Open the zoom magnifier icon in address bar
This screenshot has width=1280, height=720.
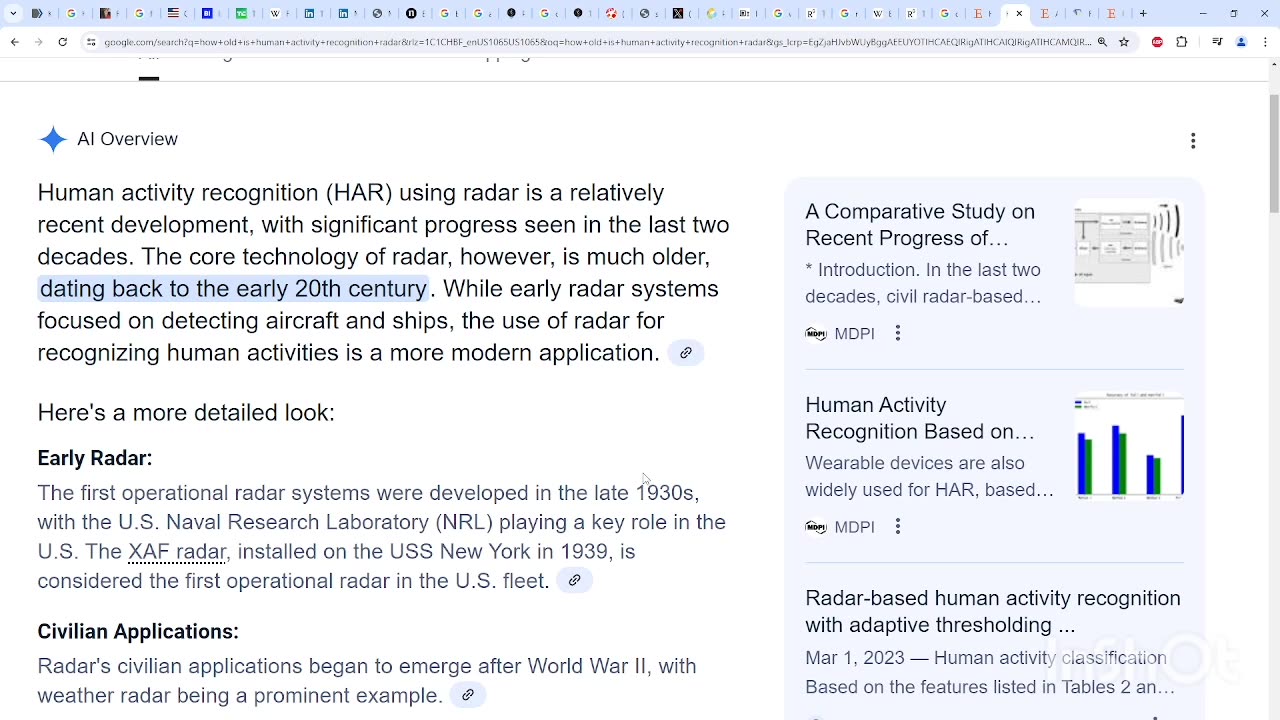(1102, 42)
